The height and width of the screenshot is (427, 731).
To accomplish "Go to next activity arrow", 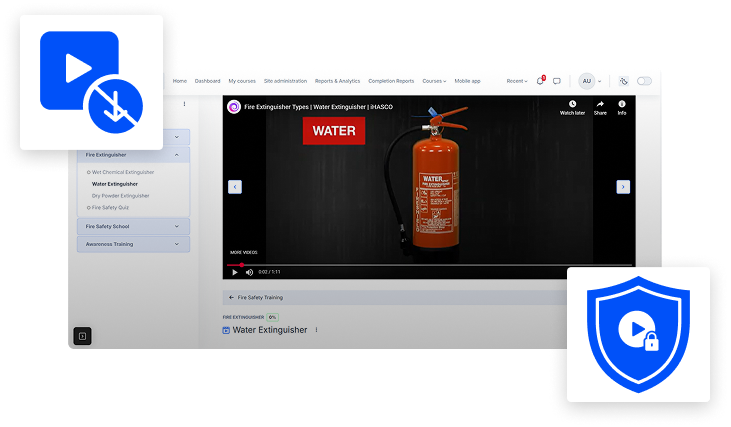I will pyautogui.click(x=623, y=187).
